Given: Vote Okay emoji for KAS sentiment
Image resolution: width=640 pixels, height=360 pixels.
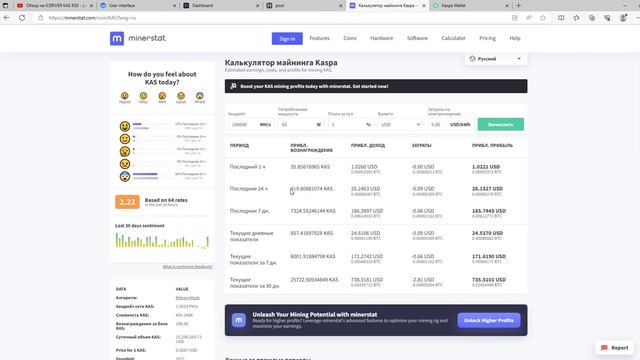Looking at the screenshot, I should [x=143, y=96].
